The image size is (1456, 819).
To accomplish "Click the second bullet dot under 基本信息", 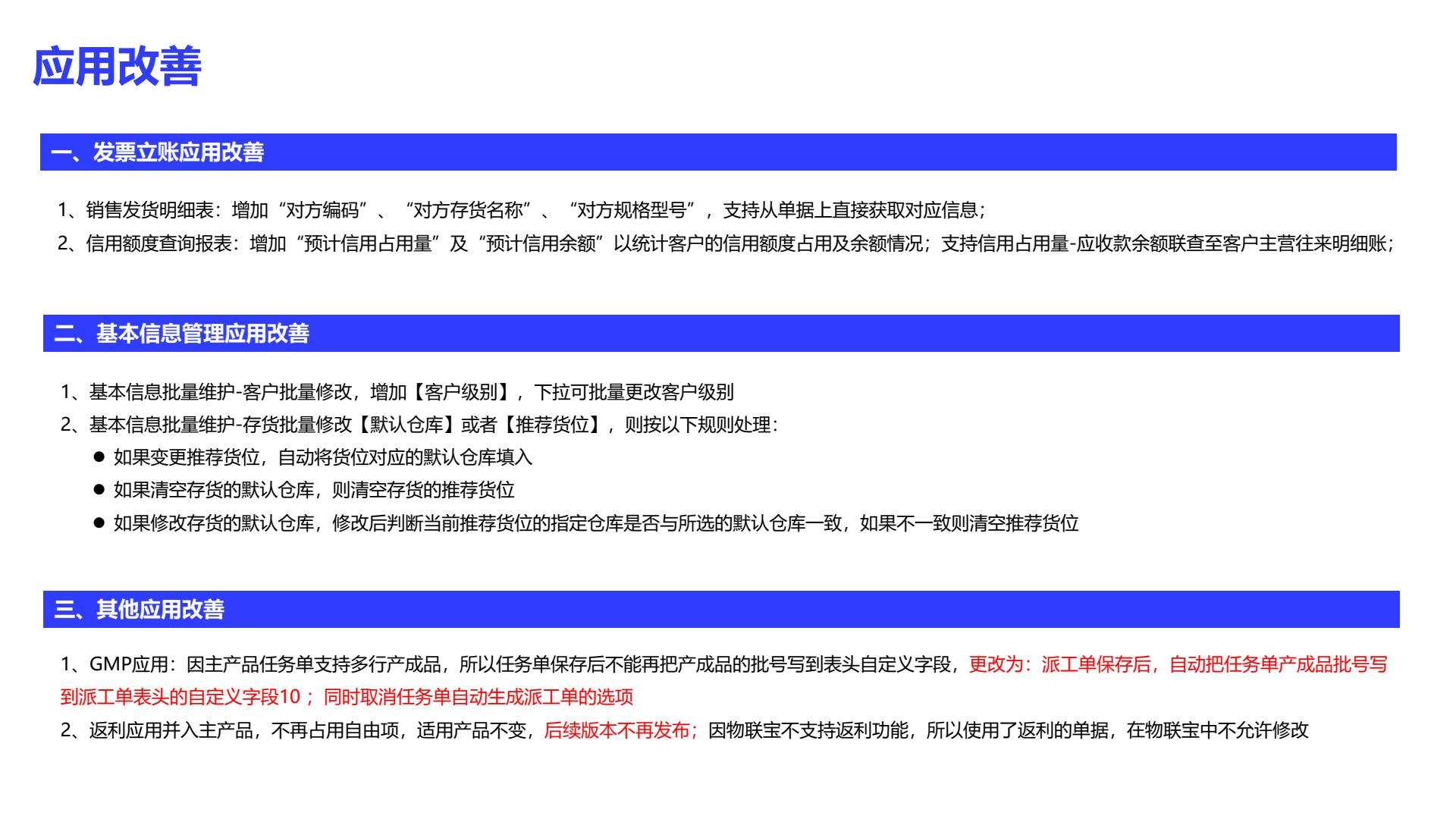I will pos(99,490).
